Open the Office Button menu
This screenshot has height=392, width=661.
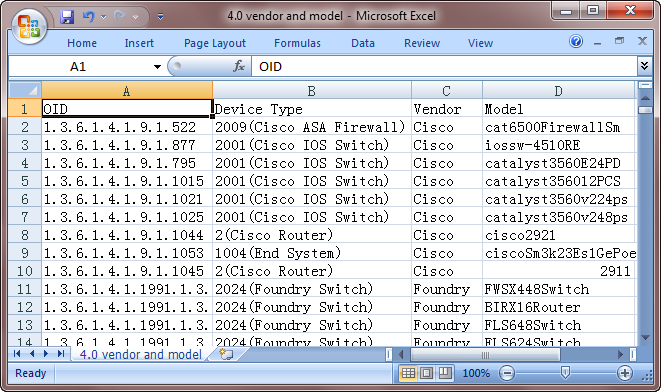(x=28, y=26)
